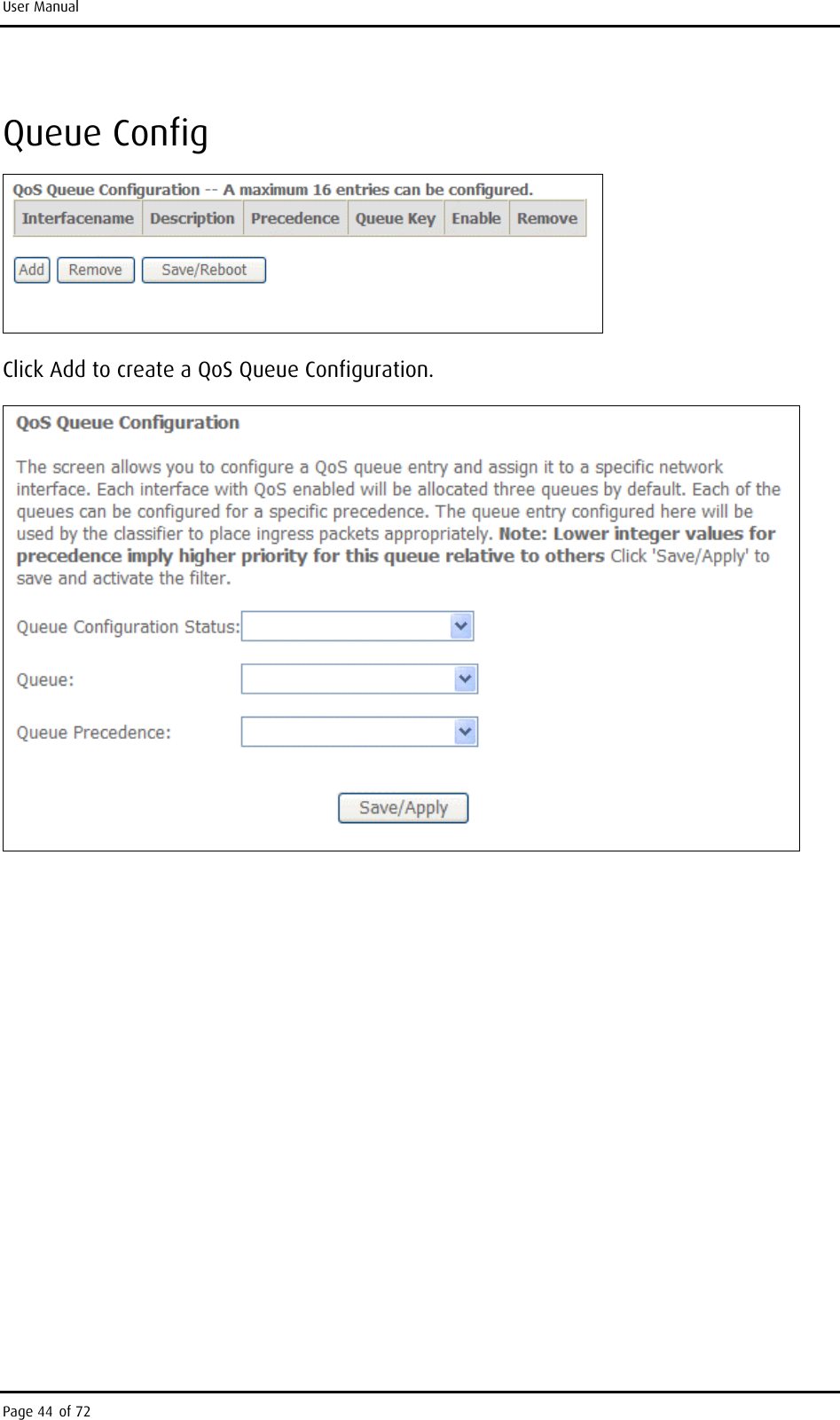Click the Remove button below the table
The width and height of the screenshot is (840, 1420).
pos(96,271)
